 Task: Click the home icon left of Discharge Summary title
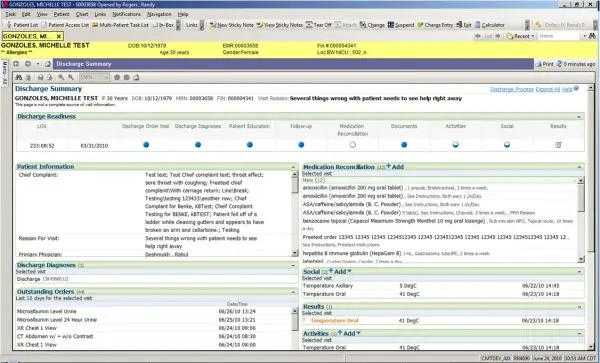[48, 64]
